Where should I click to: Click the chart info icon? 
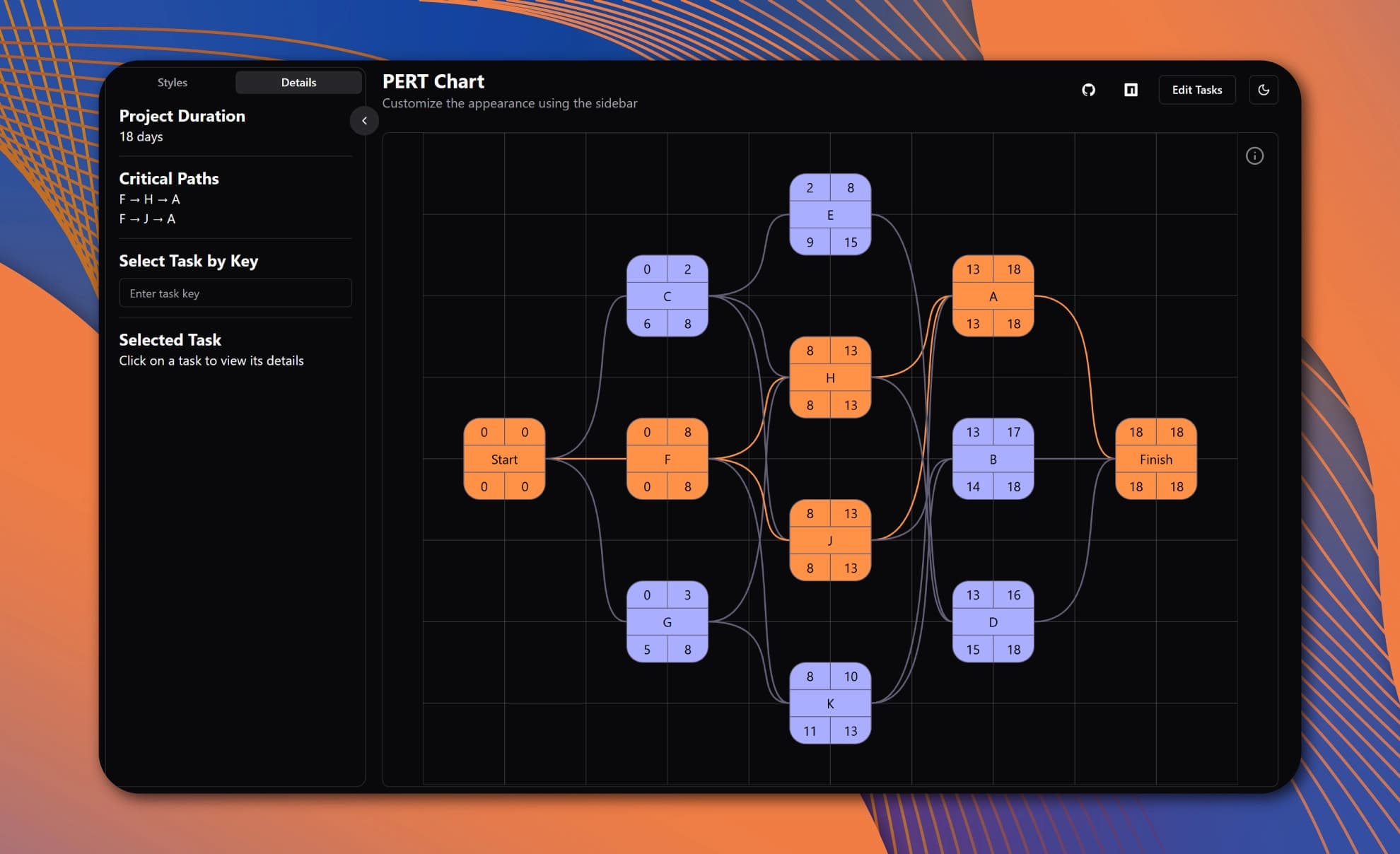tap(1254, 156)
